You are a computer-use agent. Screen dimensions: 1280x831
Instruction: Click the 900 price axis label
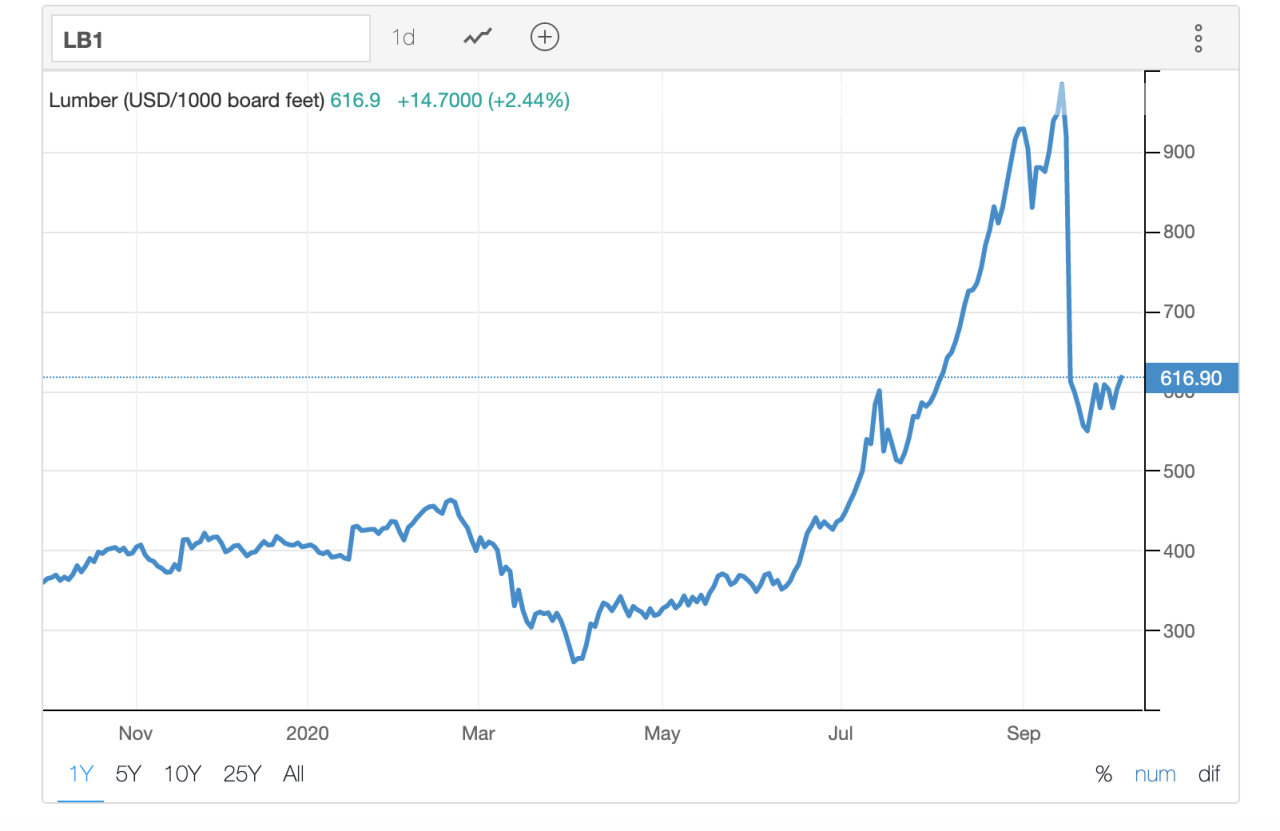(x=1179, y=152)
